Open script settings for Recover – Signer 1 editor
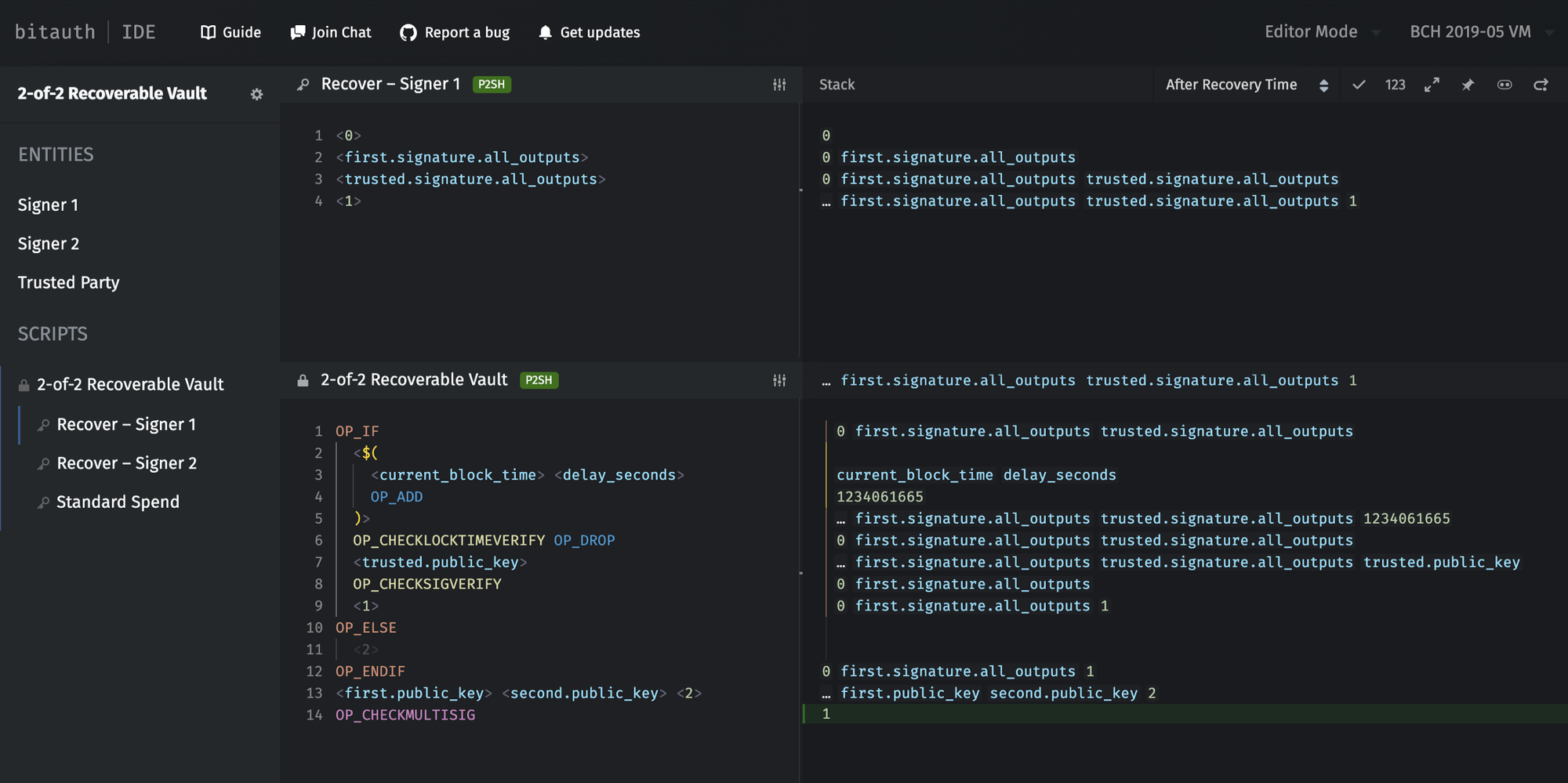1568x783 pixels. pyautogui.click(x=779, y=84)
